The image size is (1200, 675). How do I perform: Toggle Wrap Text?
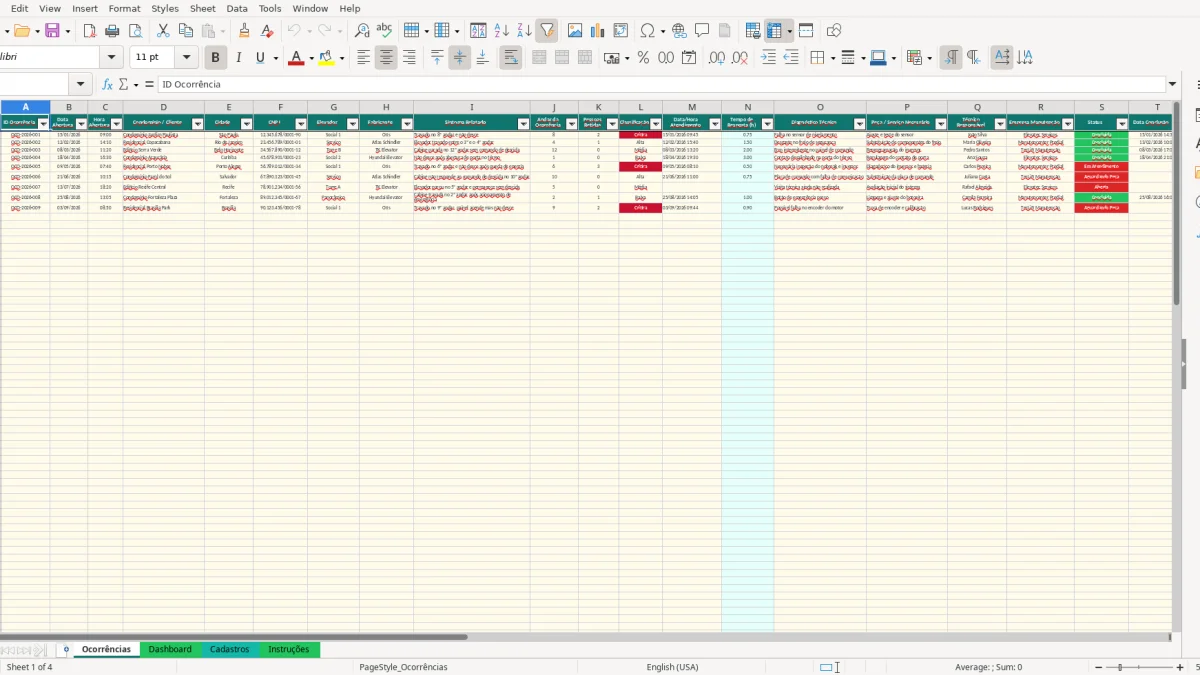[511, 58]
